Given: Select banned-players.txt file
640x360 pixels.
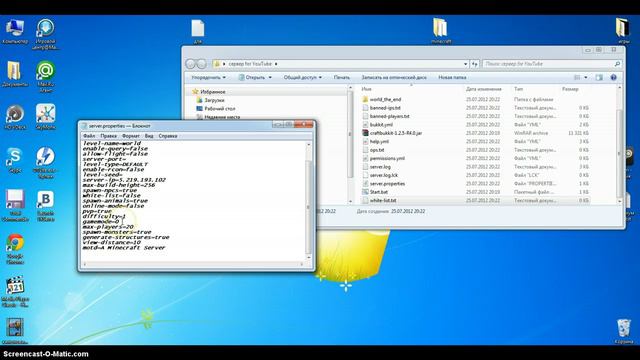Looking at the screenshot, I should pyautogui.click(x=389, y=116).
